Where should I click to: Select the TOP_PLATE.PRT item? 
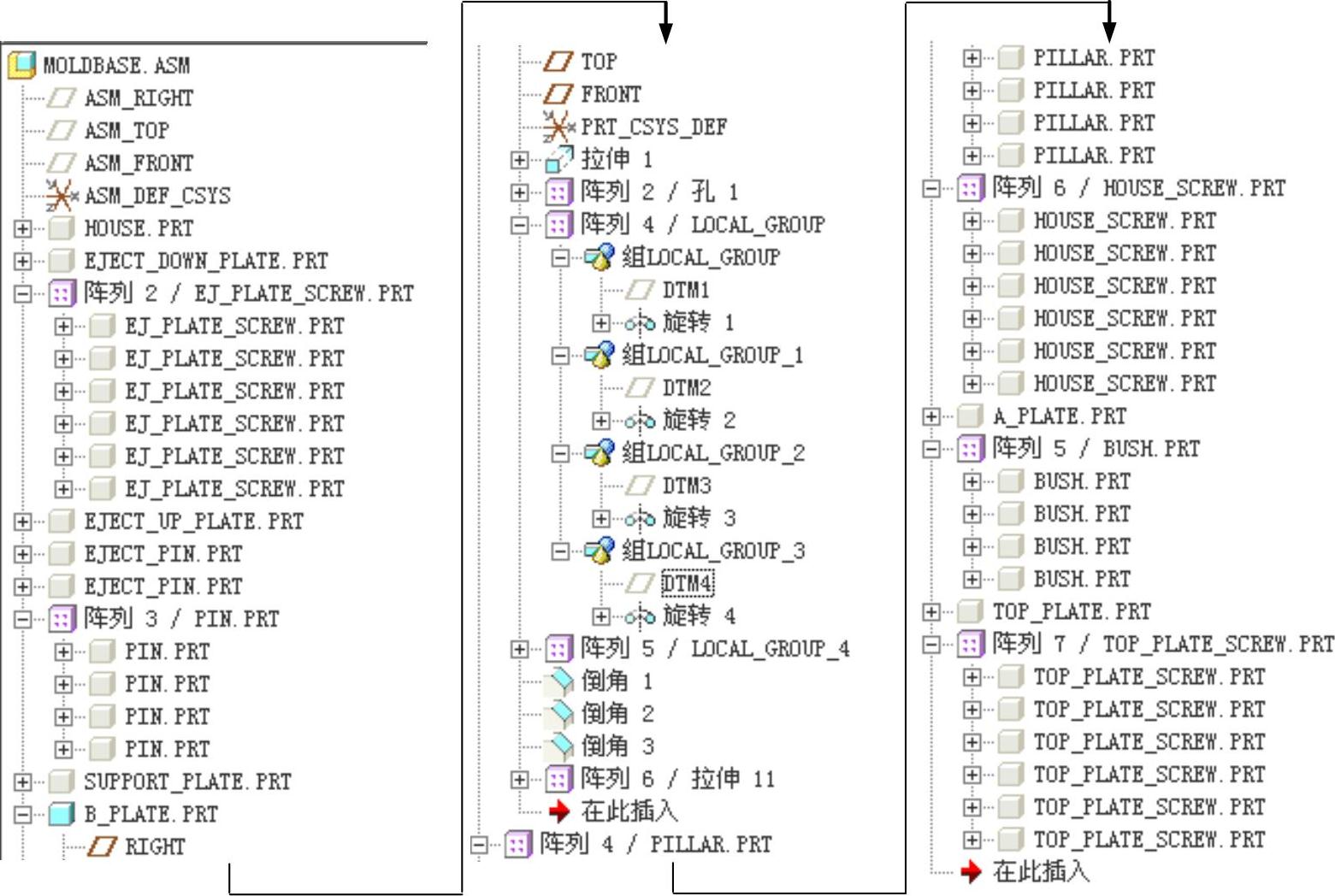click(x=1072, y=612)
